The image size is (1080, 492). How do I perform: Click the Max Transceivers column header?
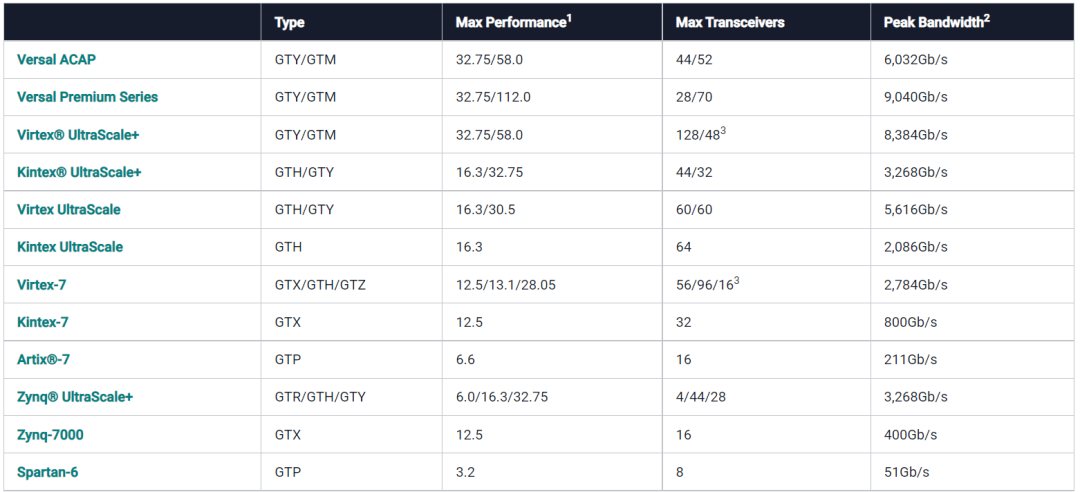pos(729,22)
